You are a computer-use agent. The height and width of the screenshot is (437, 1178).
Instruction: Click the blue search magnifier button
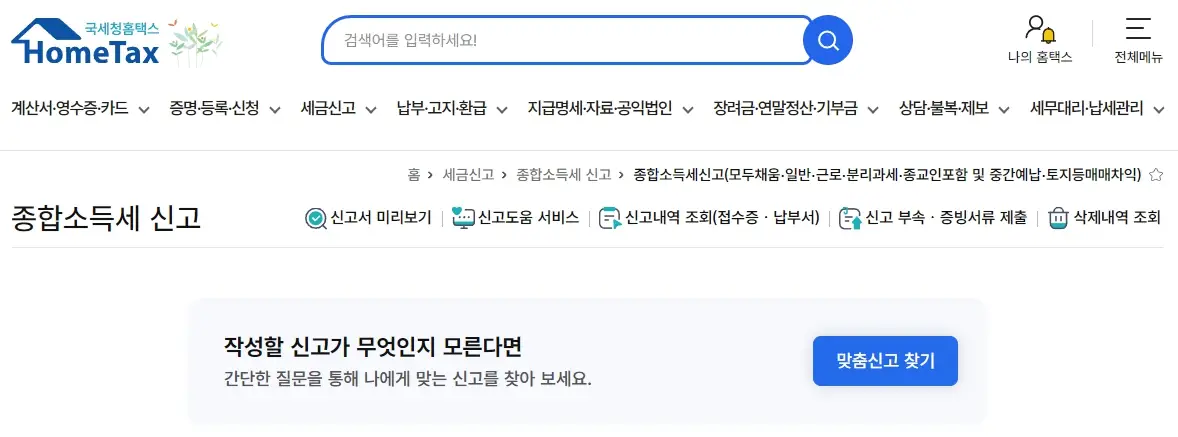(x=828, y=40)
